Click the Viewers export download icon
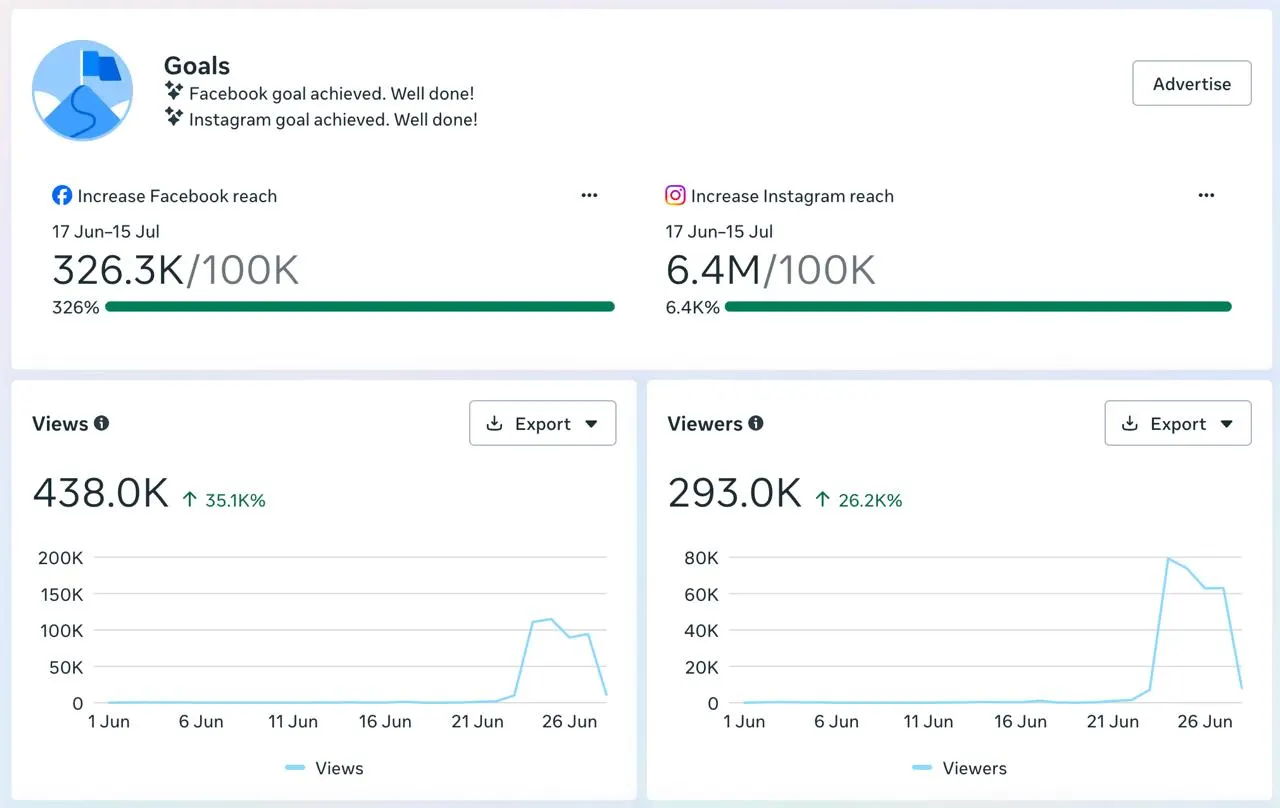The width and height of the screenshot is (1280, 808). tap(1130, 424)
